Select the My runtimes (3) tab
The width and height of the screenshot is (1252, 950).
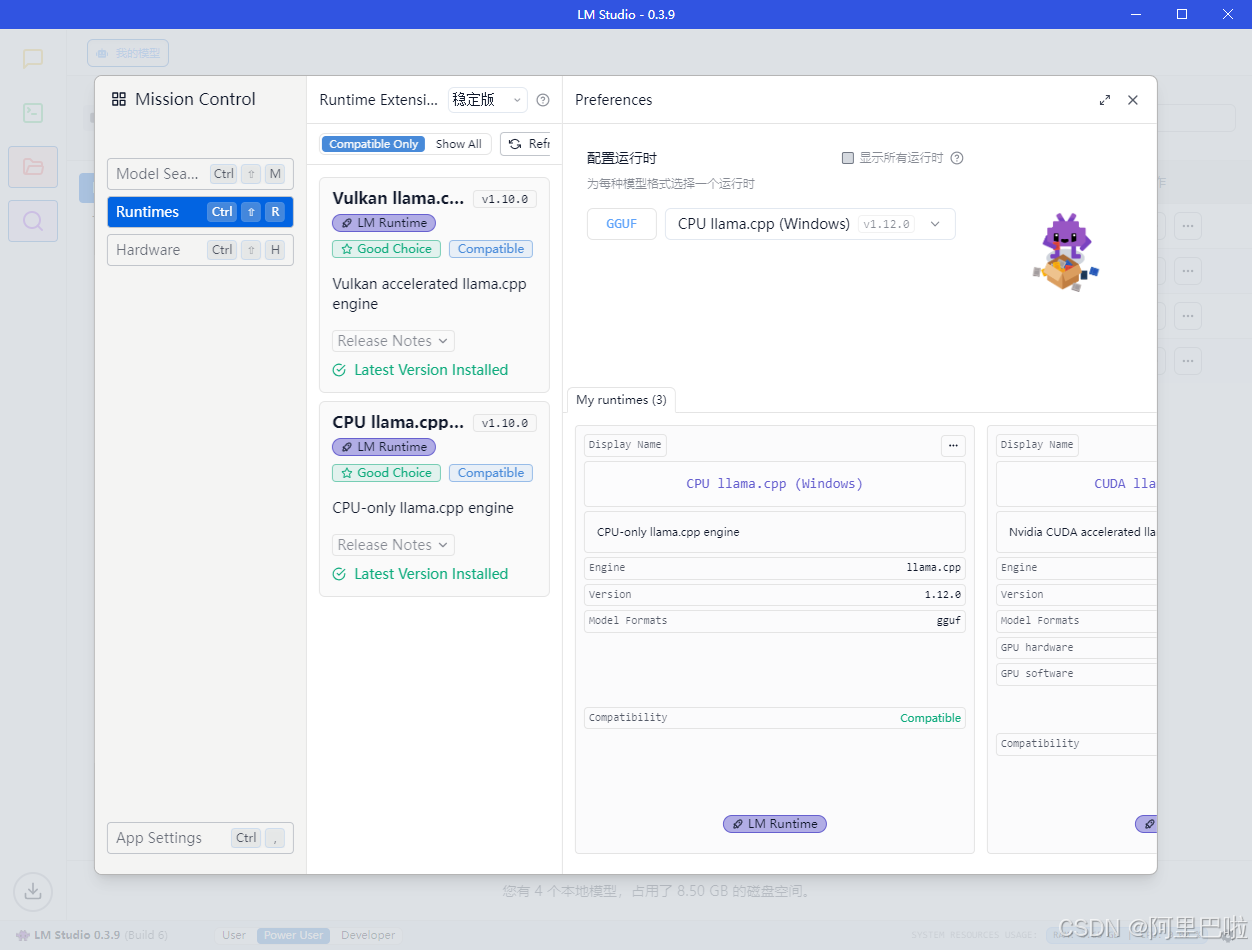[x=621, y=400]
